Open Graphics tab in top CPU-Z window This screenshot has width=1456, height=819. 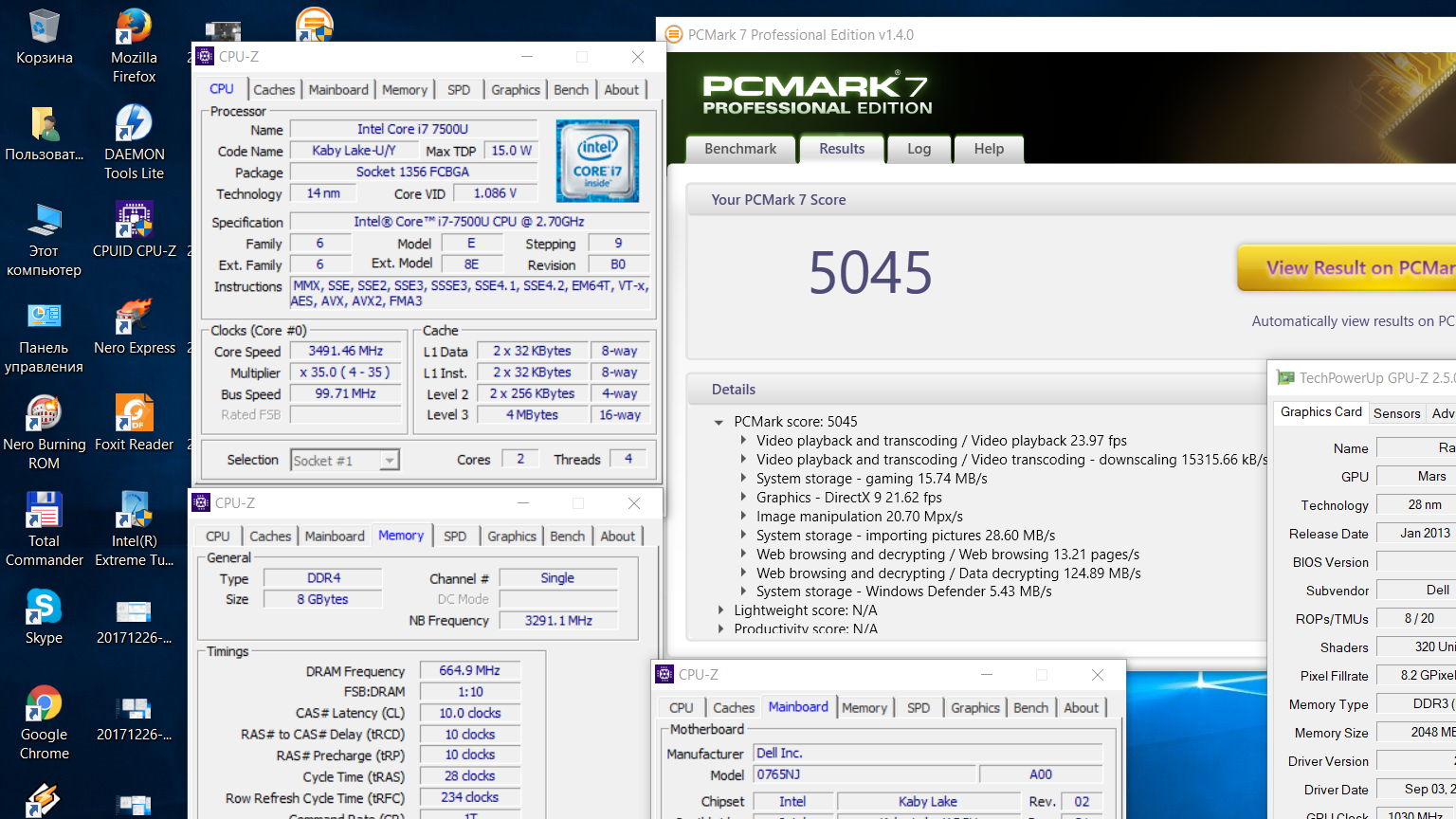516,90
